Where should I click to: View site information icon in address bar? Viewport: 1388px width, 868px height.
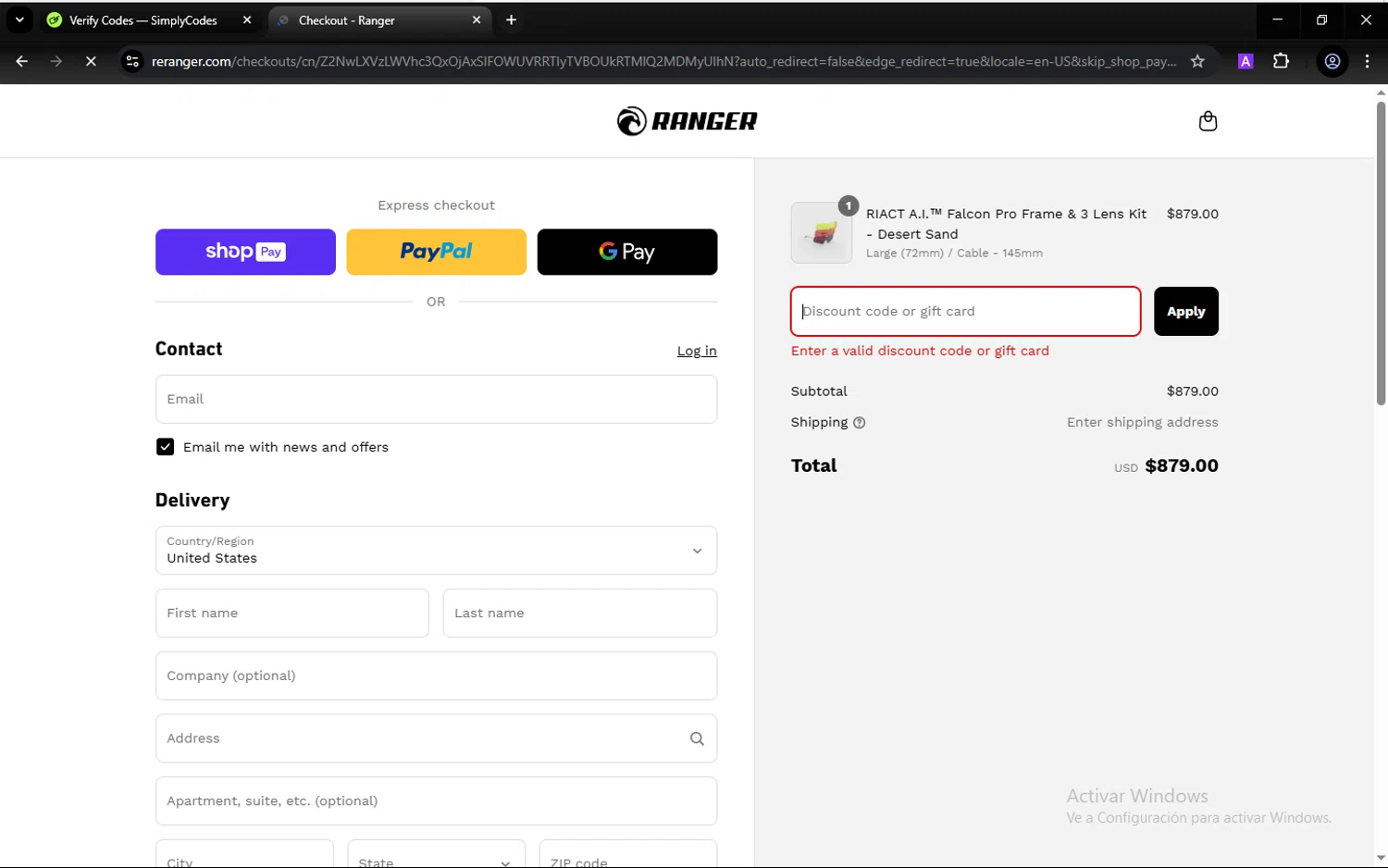(132, 61)
